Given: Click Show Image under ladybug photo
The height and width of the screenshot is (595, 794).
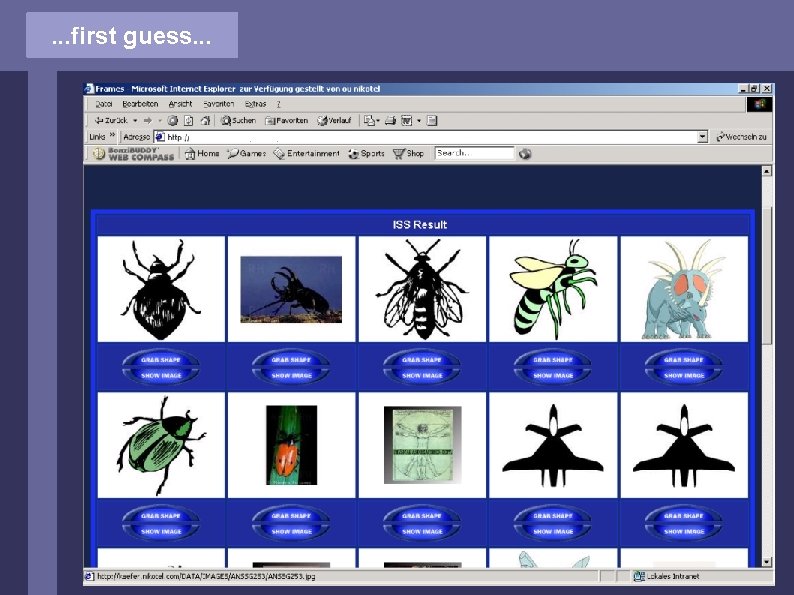Looking at the screenshot, I should (291, 532).
